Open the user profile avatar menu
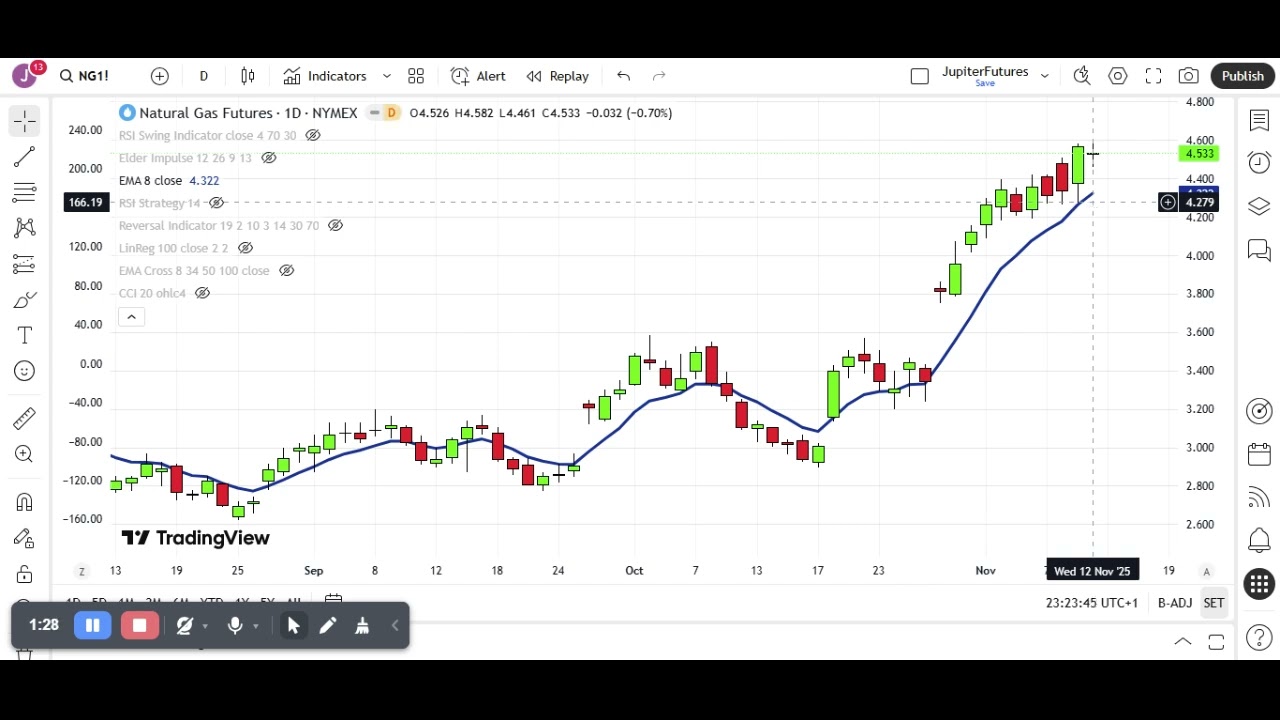 (x=24, y=76)
